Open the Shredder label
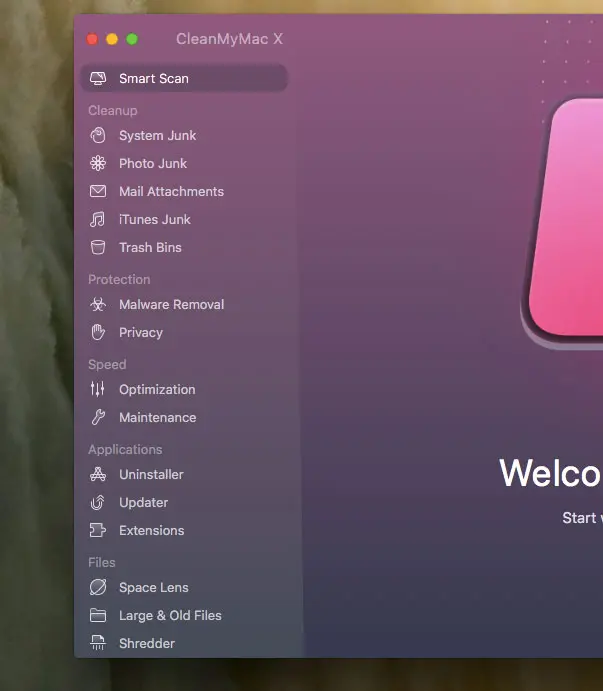Screen dimensions: 603x691 [x=147, y=643]
